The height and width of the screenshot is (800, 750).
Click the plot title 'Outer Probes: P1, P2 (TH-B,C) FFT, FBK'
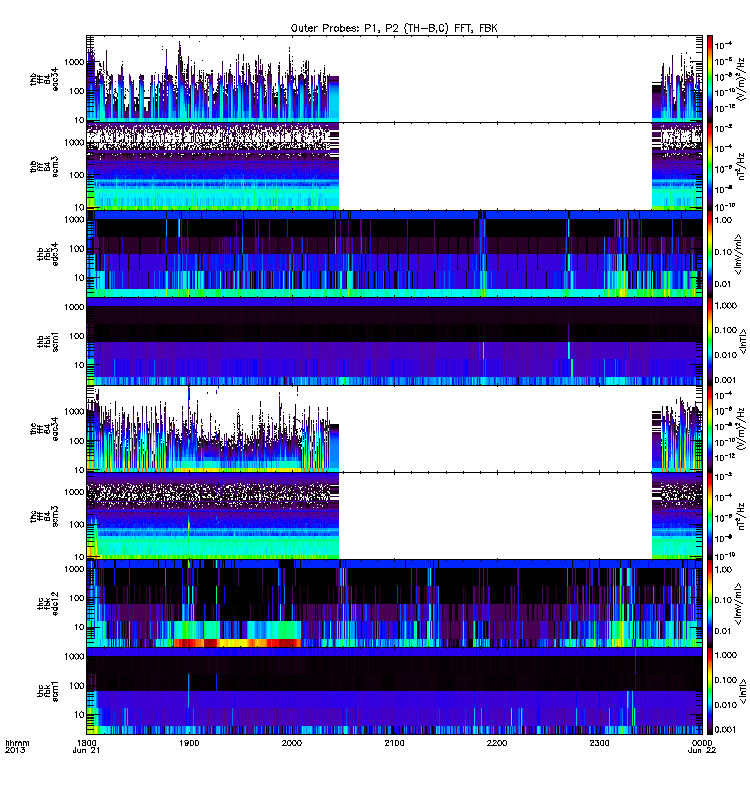(394, 29)
